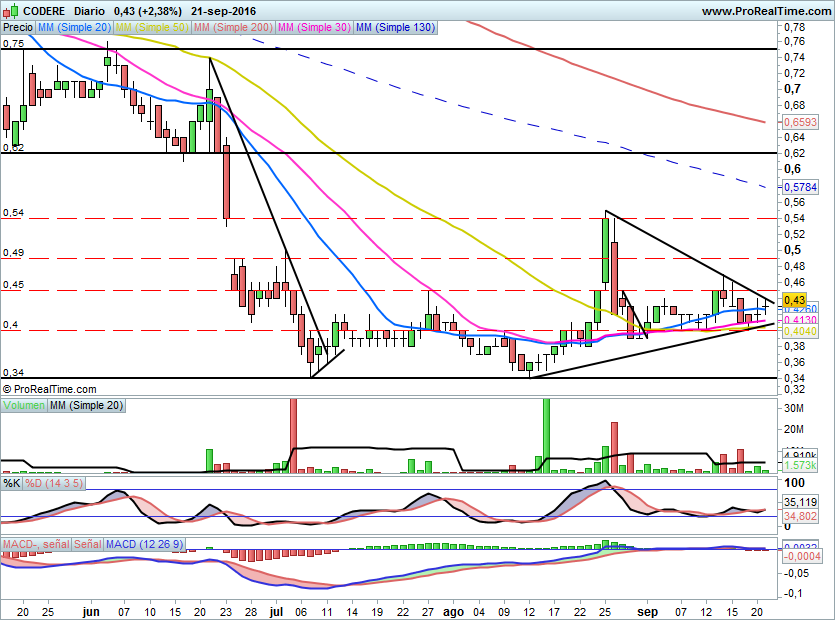Viewport: 835px width, 620px height.
Task: Click the MM (Simple 200) red legend
Action: [x=231, y=28]
